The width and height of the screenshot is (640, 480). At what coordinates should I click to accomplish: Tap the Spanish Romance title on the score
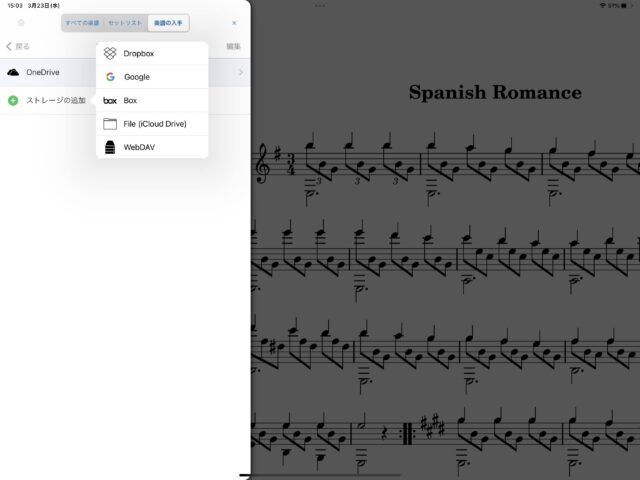tap(494, 93)
